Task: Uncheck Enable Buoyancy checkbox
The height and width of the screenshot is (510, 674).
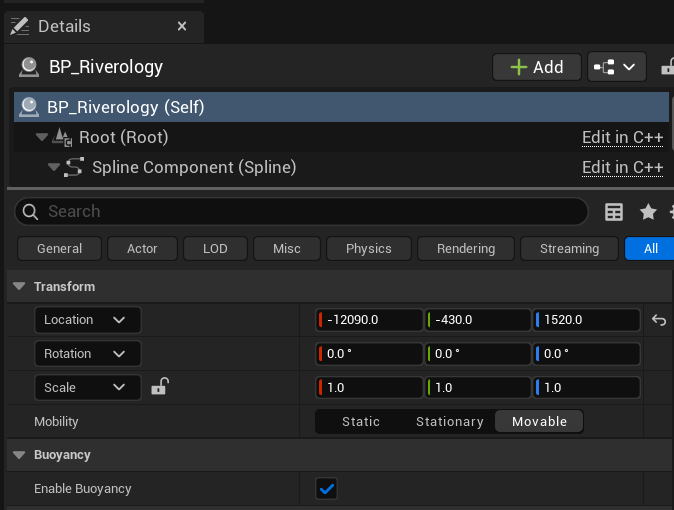Action: click(x=326, y=489)
